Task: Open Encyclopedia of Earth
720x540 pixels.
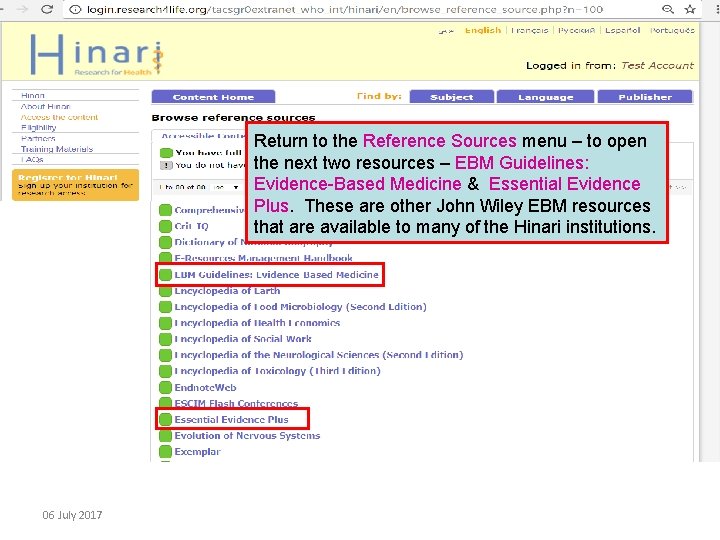Action: coord(227,291)
